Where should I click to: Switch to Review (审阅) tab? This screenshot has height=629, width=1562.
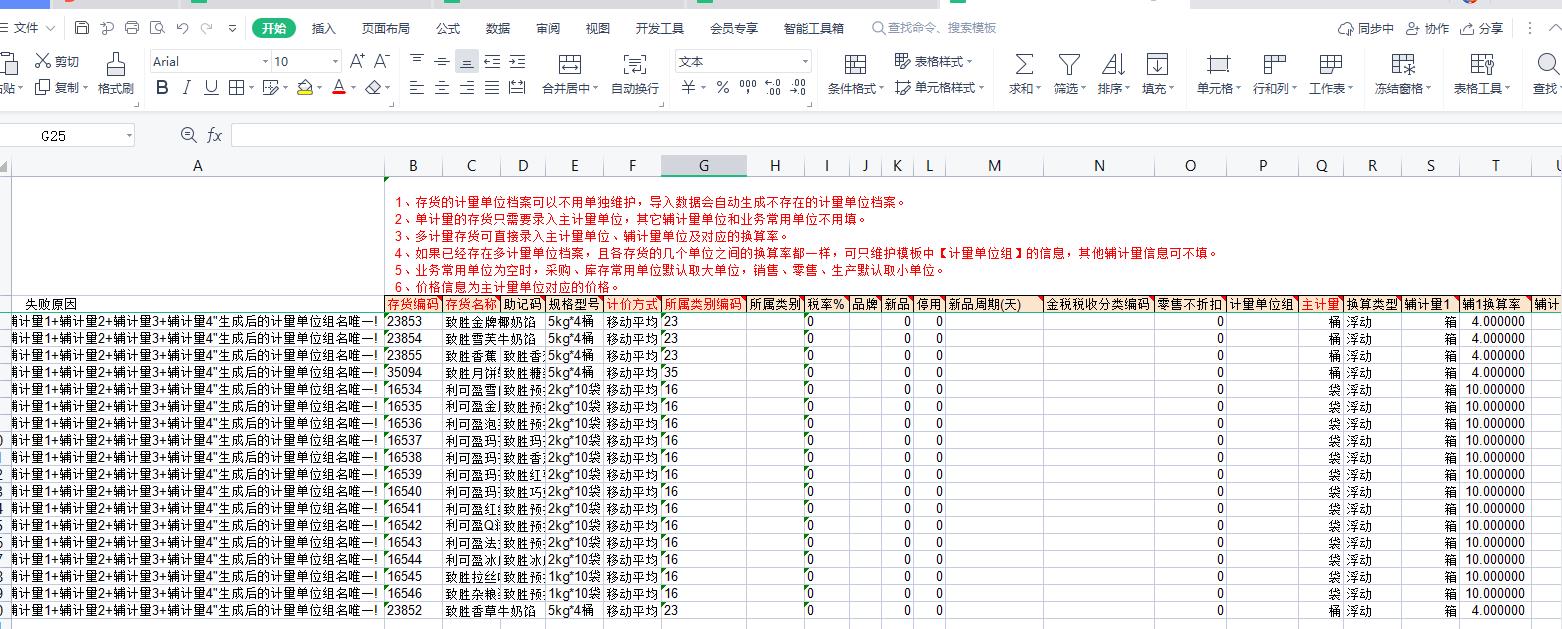click(548, 28)
